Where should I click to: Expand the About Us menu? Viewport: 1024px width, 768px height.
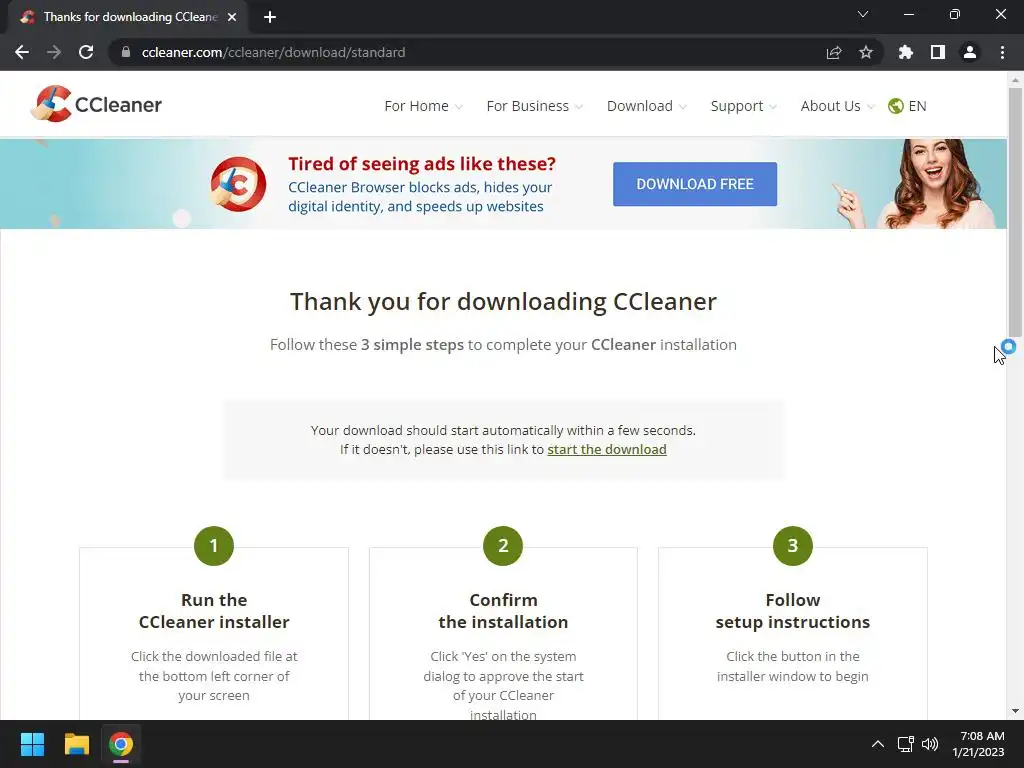click(x=837, y=106)
